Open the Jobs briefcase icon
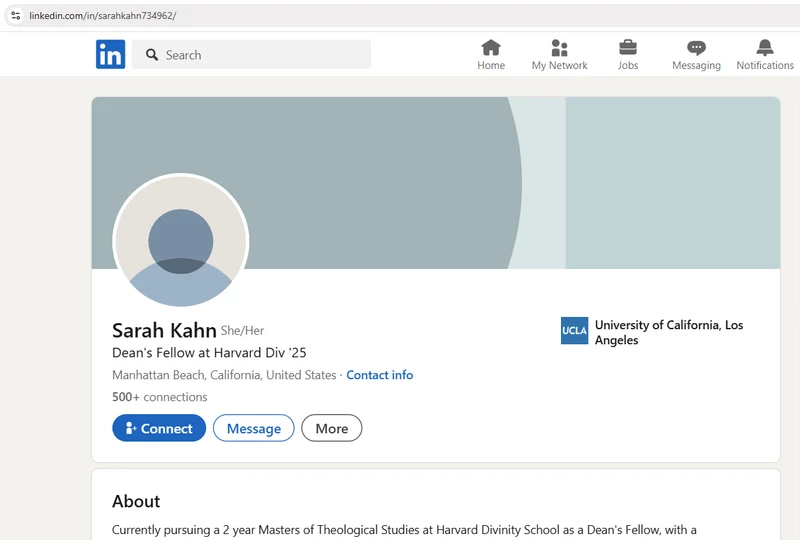This screenshot has width=800, height=540. pyautogui.click(x=628, y=47)
